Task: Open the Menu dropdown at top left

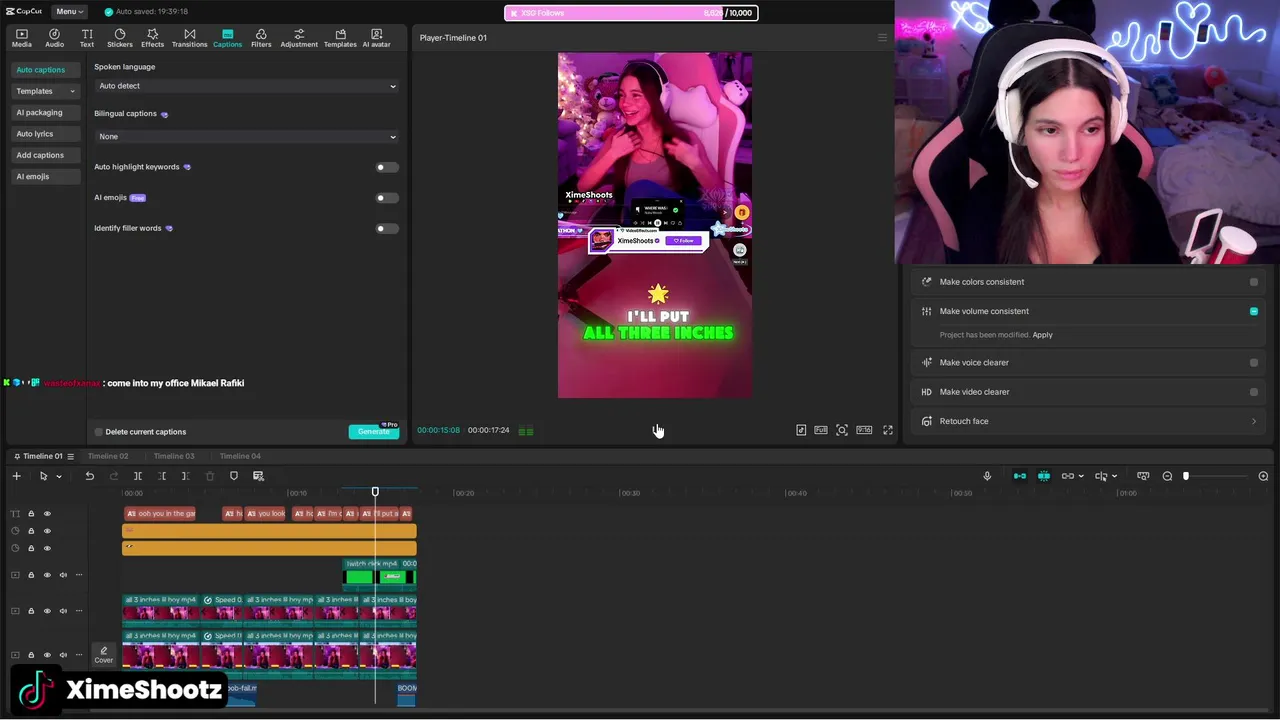Action: (x=69, y=12)
